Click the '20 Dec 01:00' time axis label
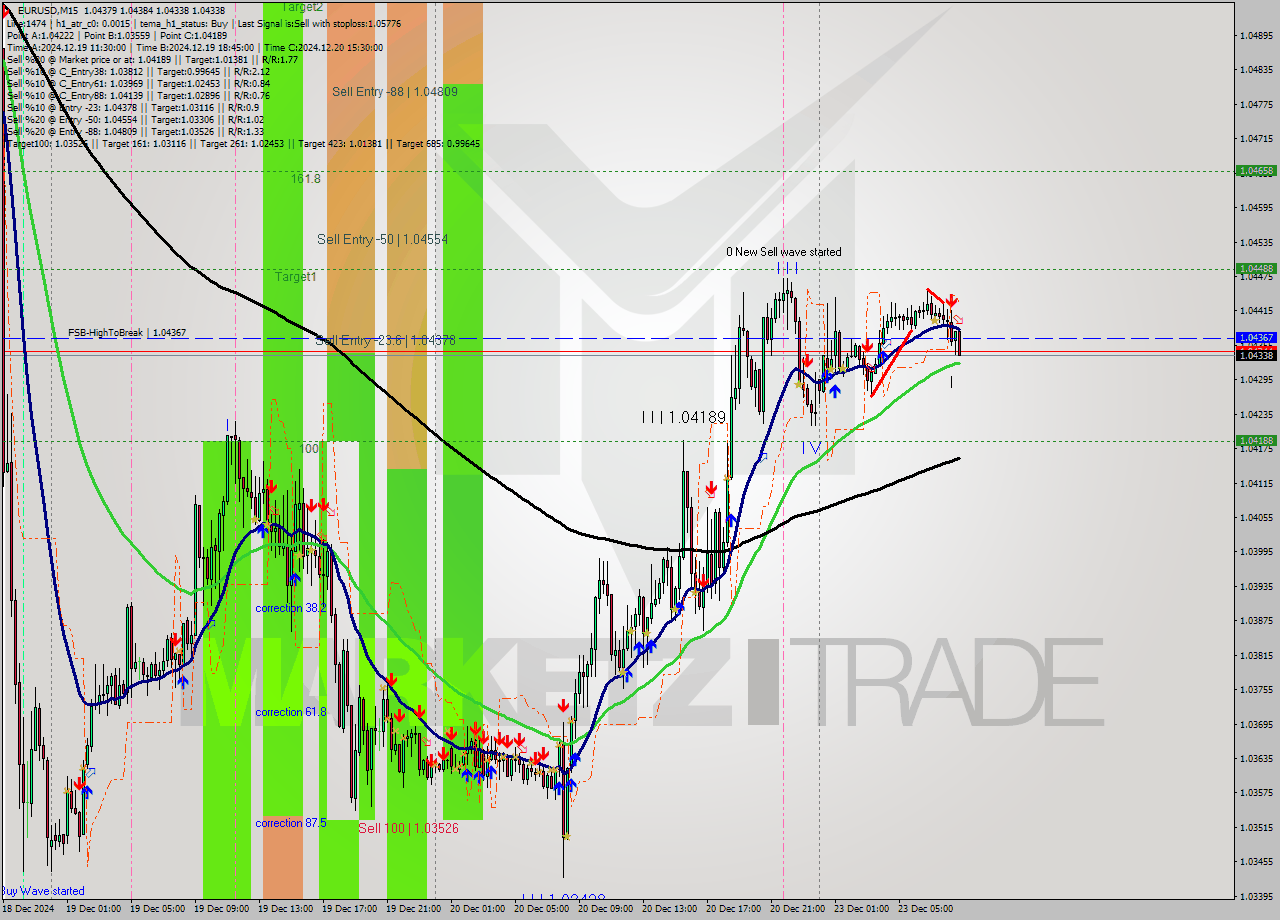1280x920 pixels. click(x=477, y=909)
